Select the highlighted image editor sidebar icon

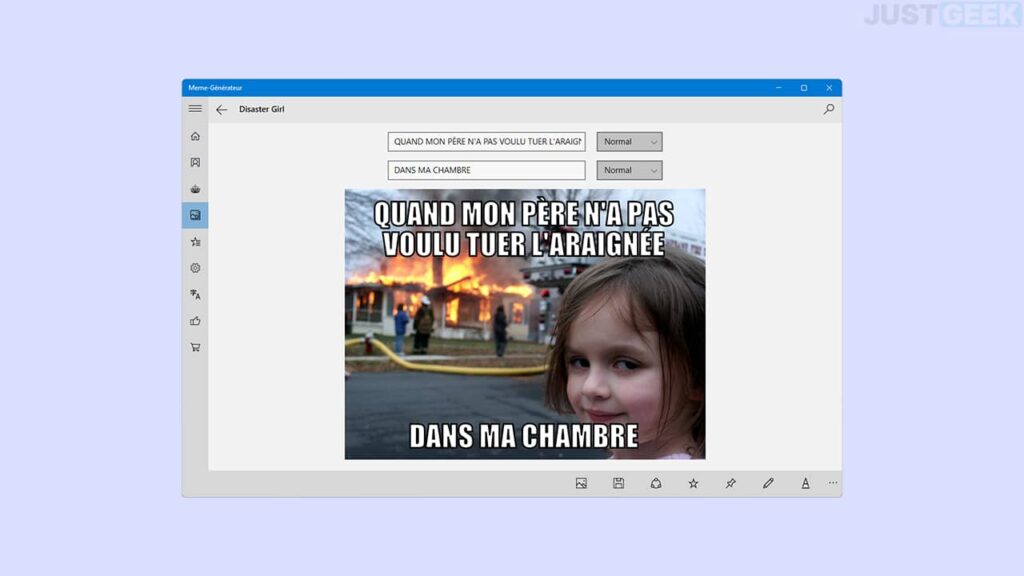[x=195, y=215]
